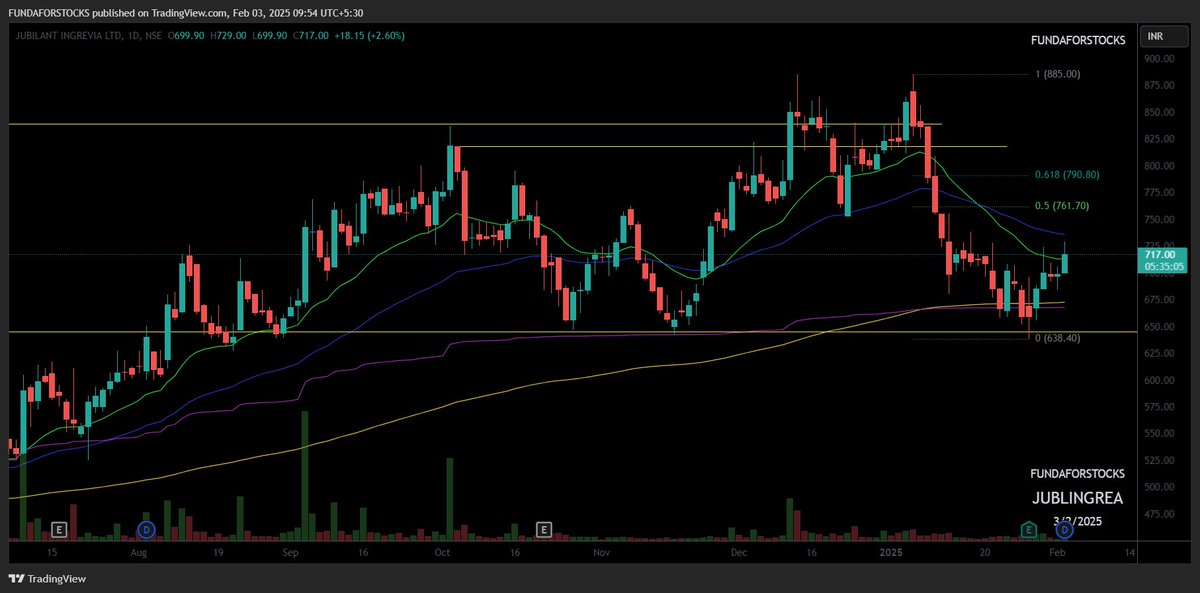Click the 525.00 price axis label
This screenshot has height=593, width=1200.
(x=1159, y=461)
